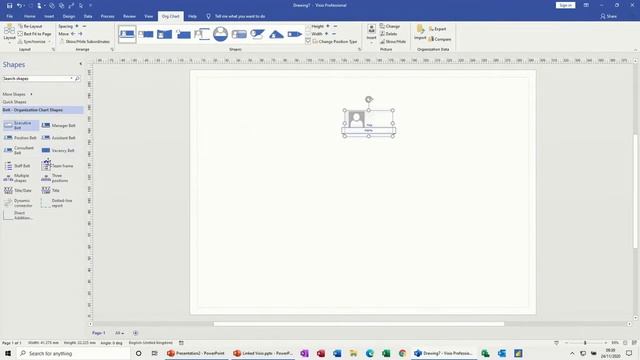Click Delete picture in Picture group

coord(389,34)
